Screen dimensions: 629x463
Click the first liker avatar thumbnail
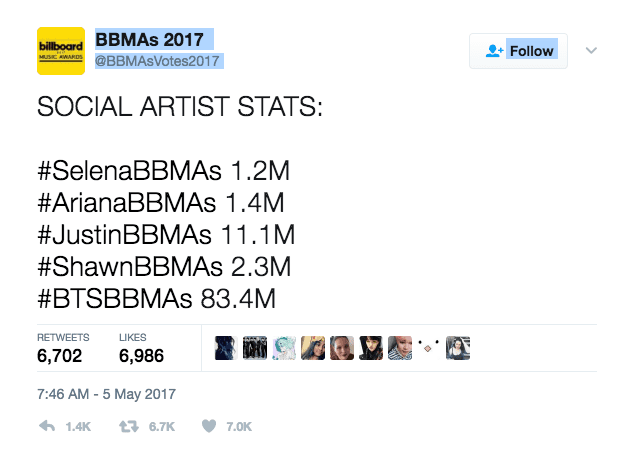click(226, 348)
